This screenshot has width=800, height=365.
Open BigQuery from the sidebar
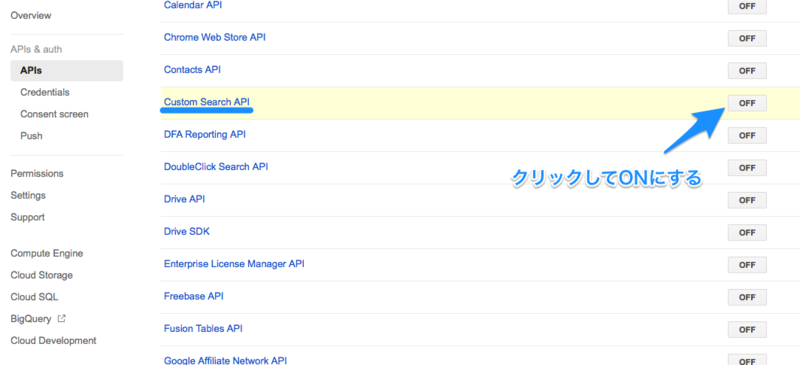click(x=31, y=319)
